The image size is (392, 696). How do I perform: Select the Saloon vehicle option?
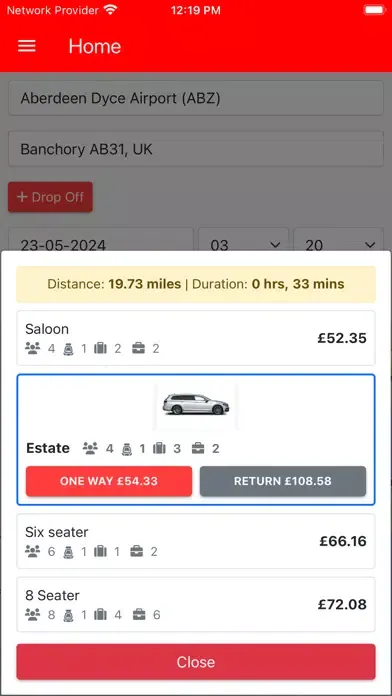point(196,338)
